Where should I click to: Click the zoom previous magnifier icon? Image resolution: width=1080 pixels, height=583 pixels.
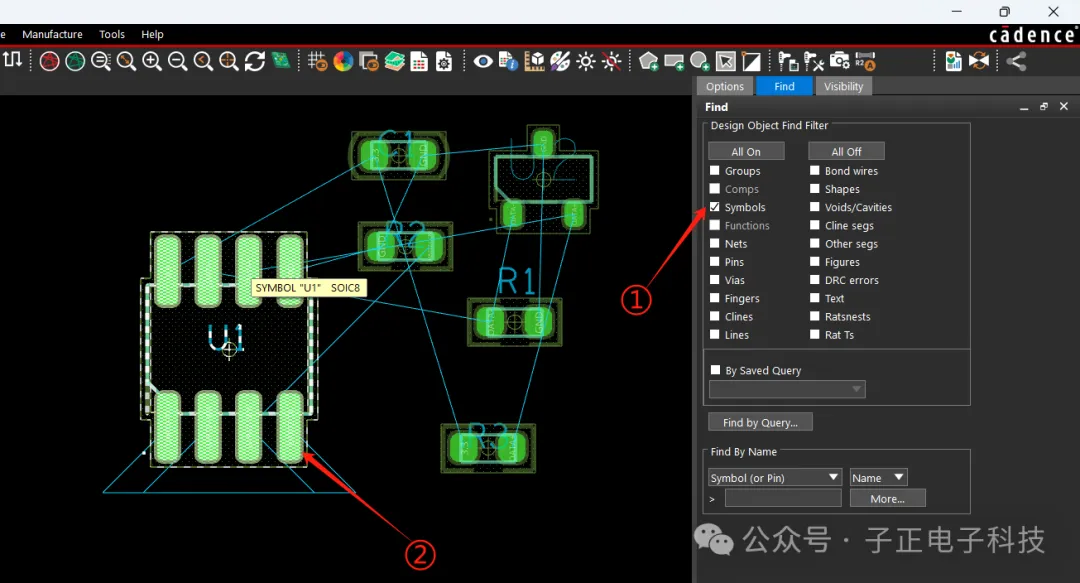coord(202,61)
